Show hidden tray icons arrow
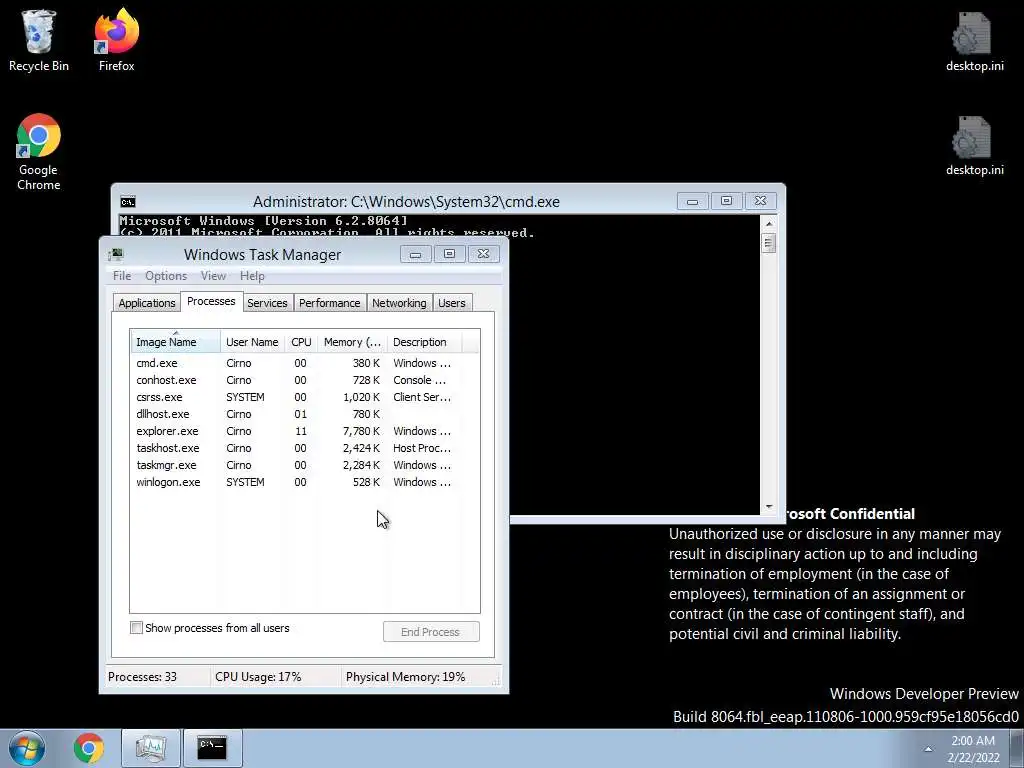Image resolution: width=1024 pixels, height=768 pixels. pos(928,749)
